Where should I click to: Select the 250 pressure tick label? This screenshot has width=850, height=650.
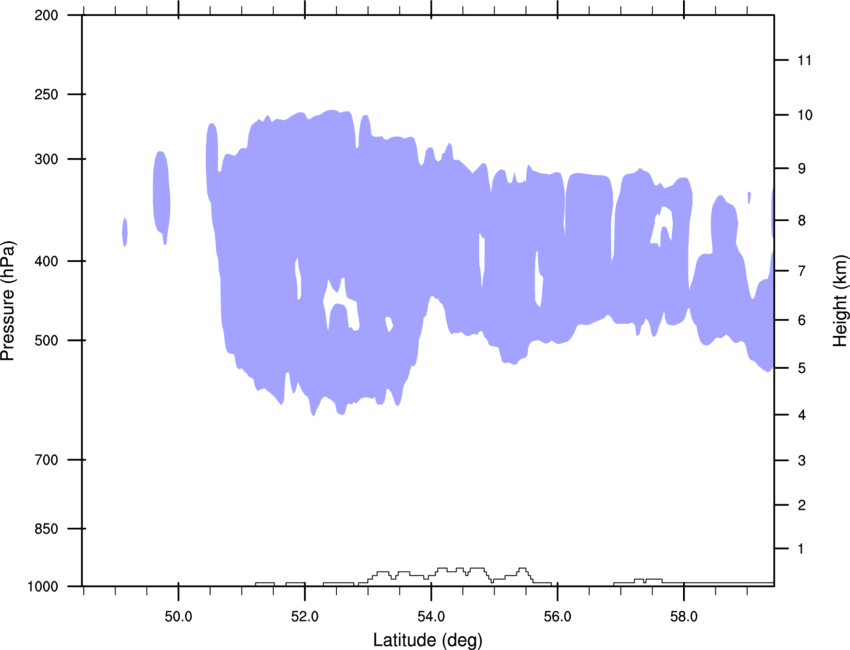pyautogui.click(x=46, y=94)
